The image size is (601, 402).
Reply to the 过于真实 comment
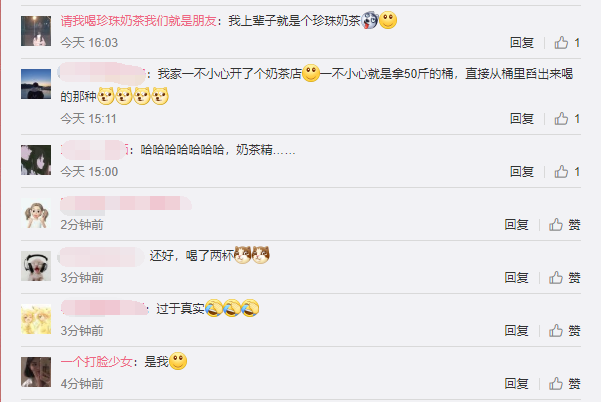click(x=516, y=330)
